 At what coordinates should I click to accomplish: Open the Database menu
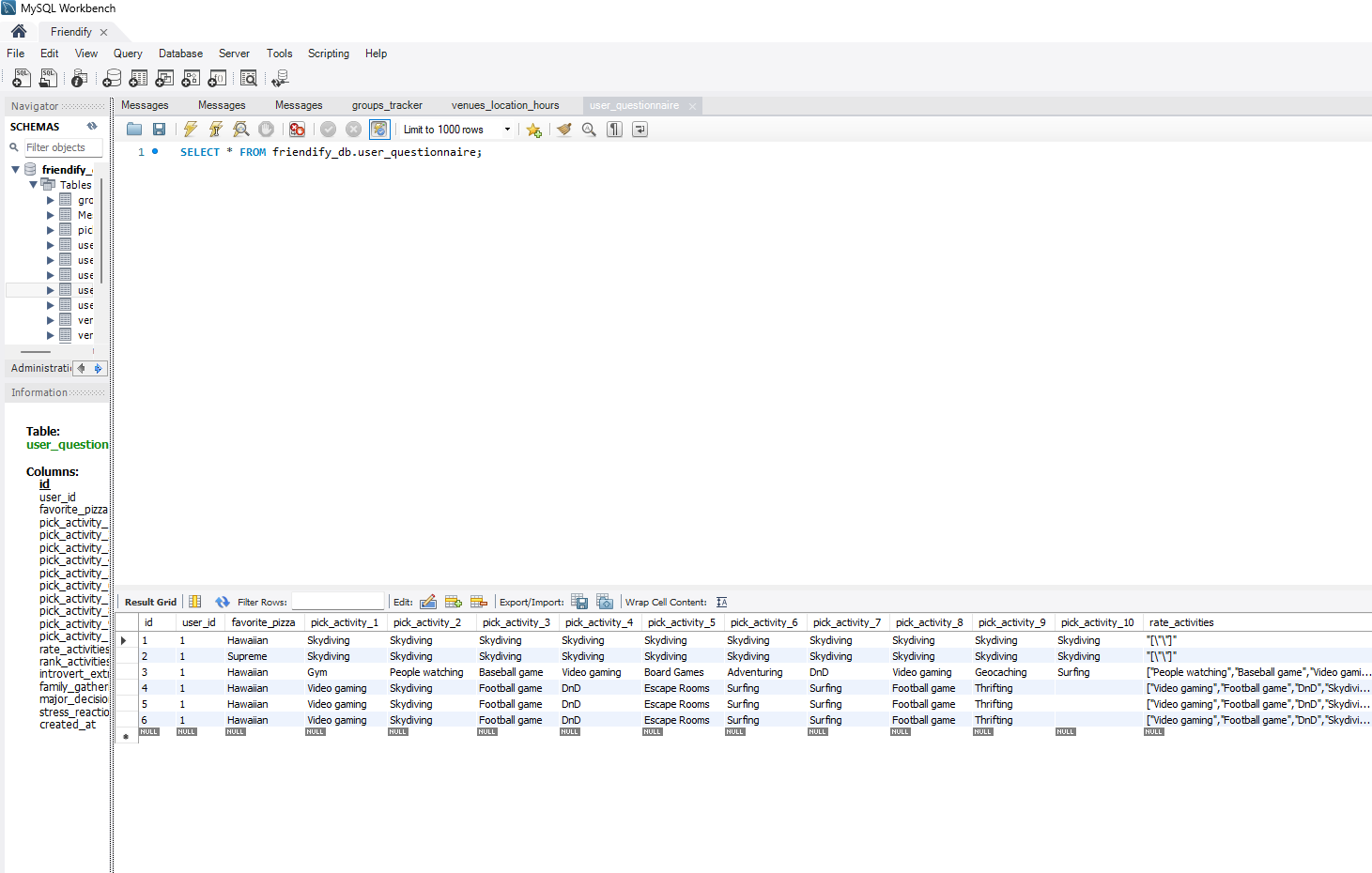(x=180, y=54)
